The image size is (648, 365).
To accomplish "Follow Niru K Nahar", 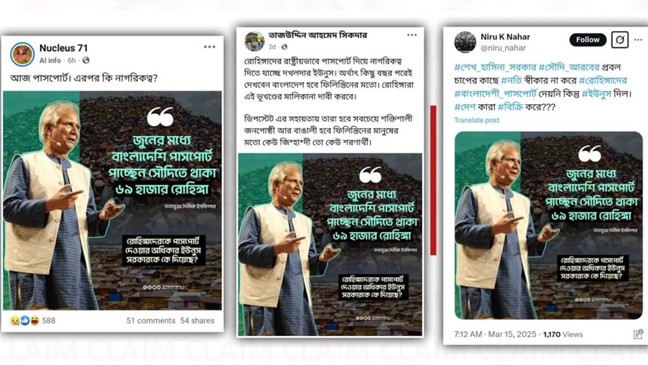I will [588, 40].
